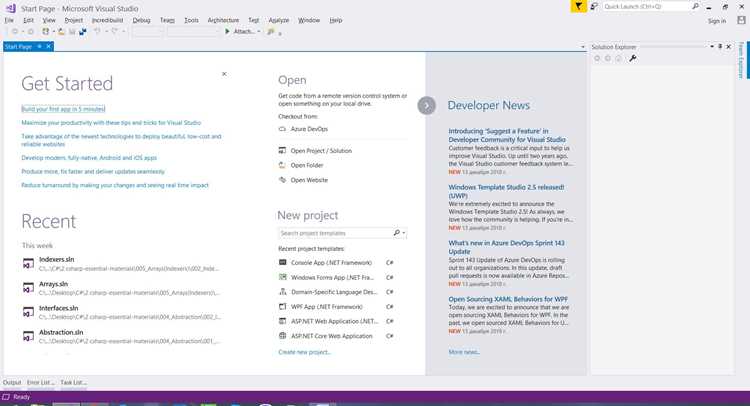Open the Redo history dropdown arrow
The height and width of the screenshot is (406, 750).
coord(123,32)
